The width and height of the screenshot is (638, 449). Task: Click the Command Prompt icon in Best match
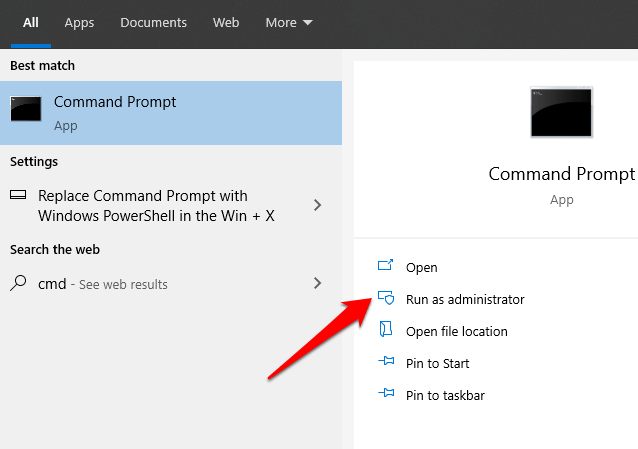click(26, 111)
